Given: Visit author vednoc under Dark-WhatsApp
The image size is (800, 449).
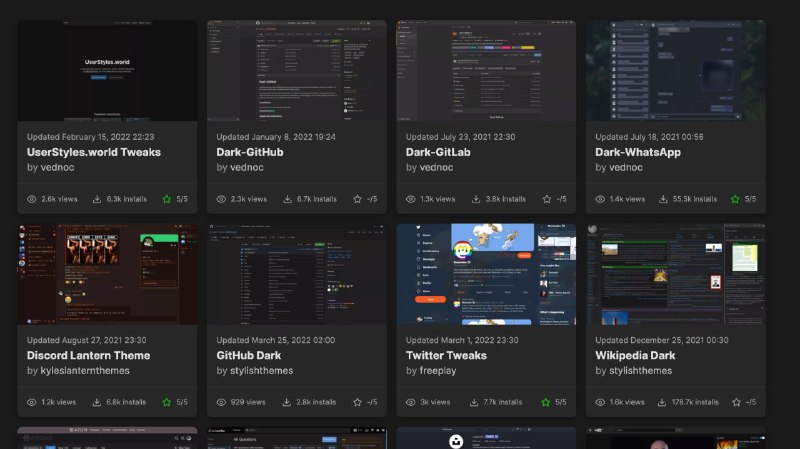Looking at the screenshot, I should click(x=626, y=167).
